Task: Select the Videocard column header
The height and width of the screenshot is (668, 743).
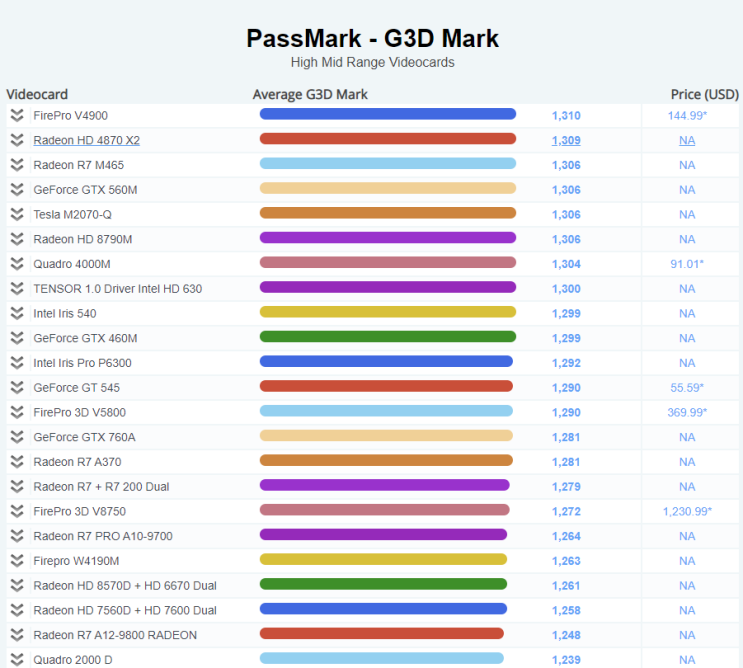Action: pos(37,94)
